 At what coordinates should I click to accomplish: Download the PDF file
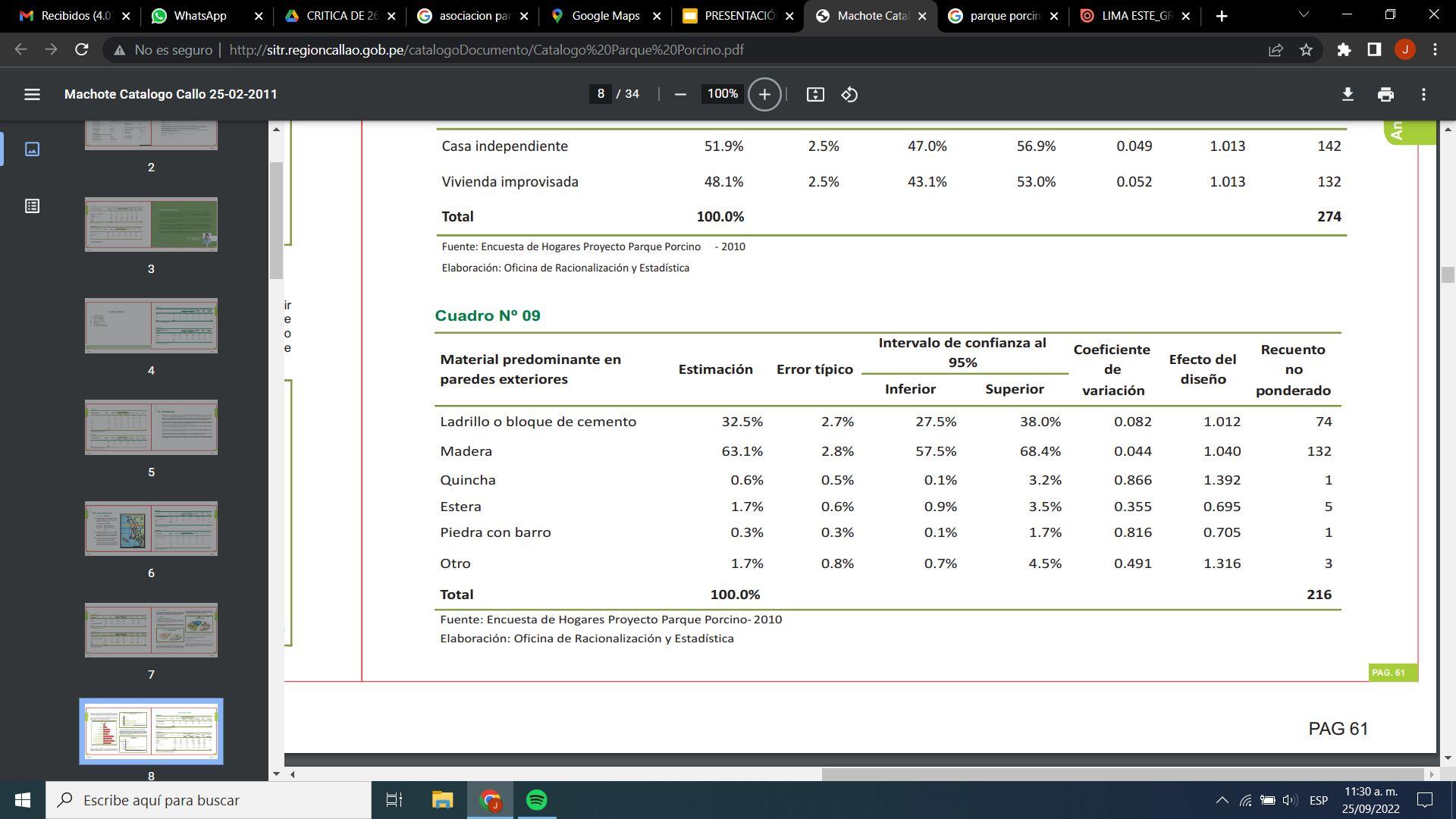pyautogui.click(x=1348, y=94)
